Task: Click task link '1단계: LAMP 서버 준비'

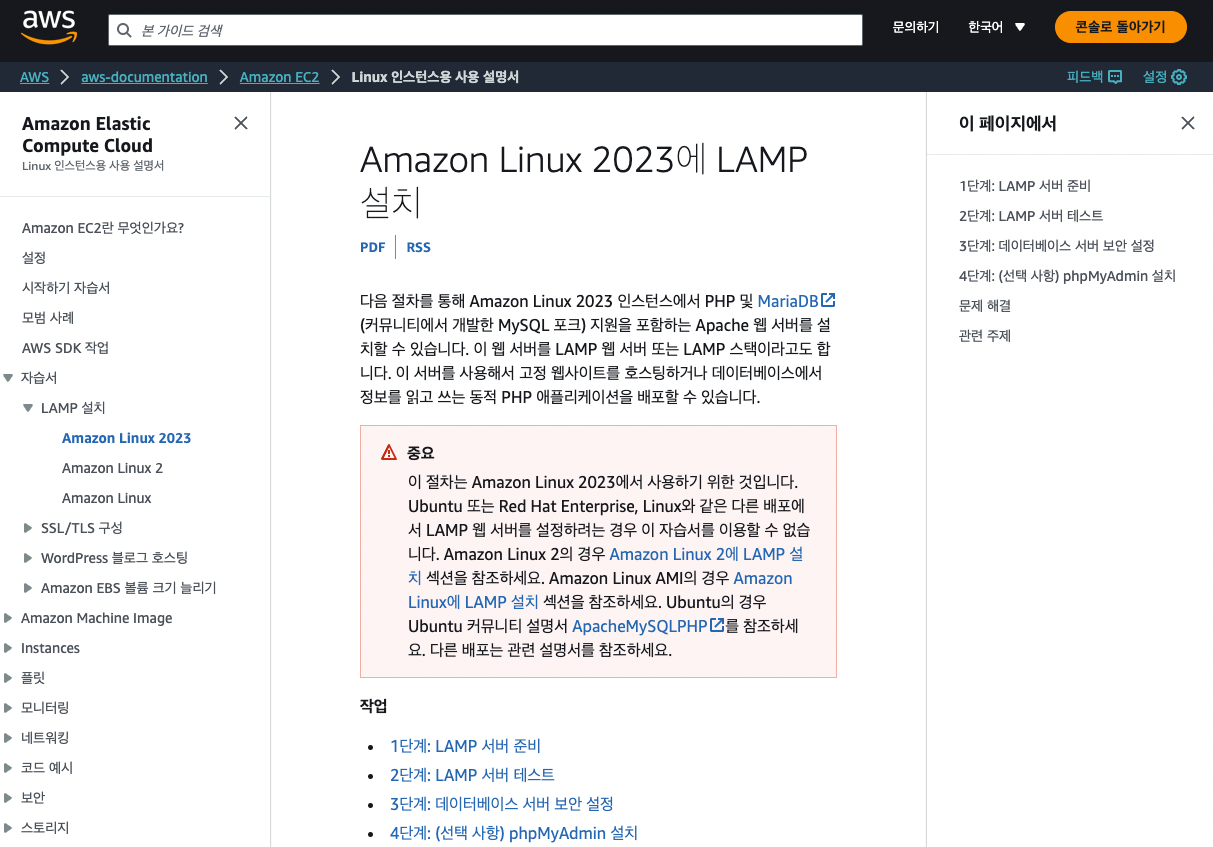Action: [465, 746]
